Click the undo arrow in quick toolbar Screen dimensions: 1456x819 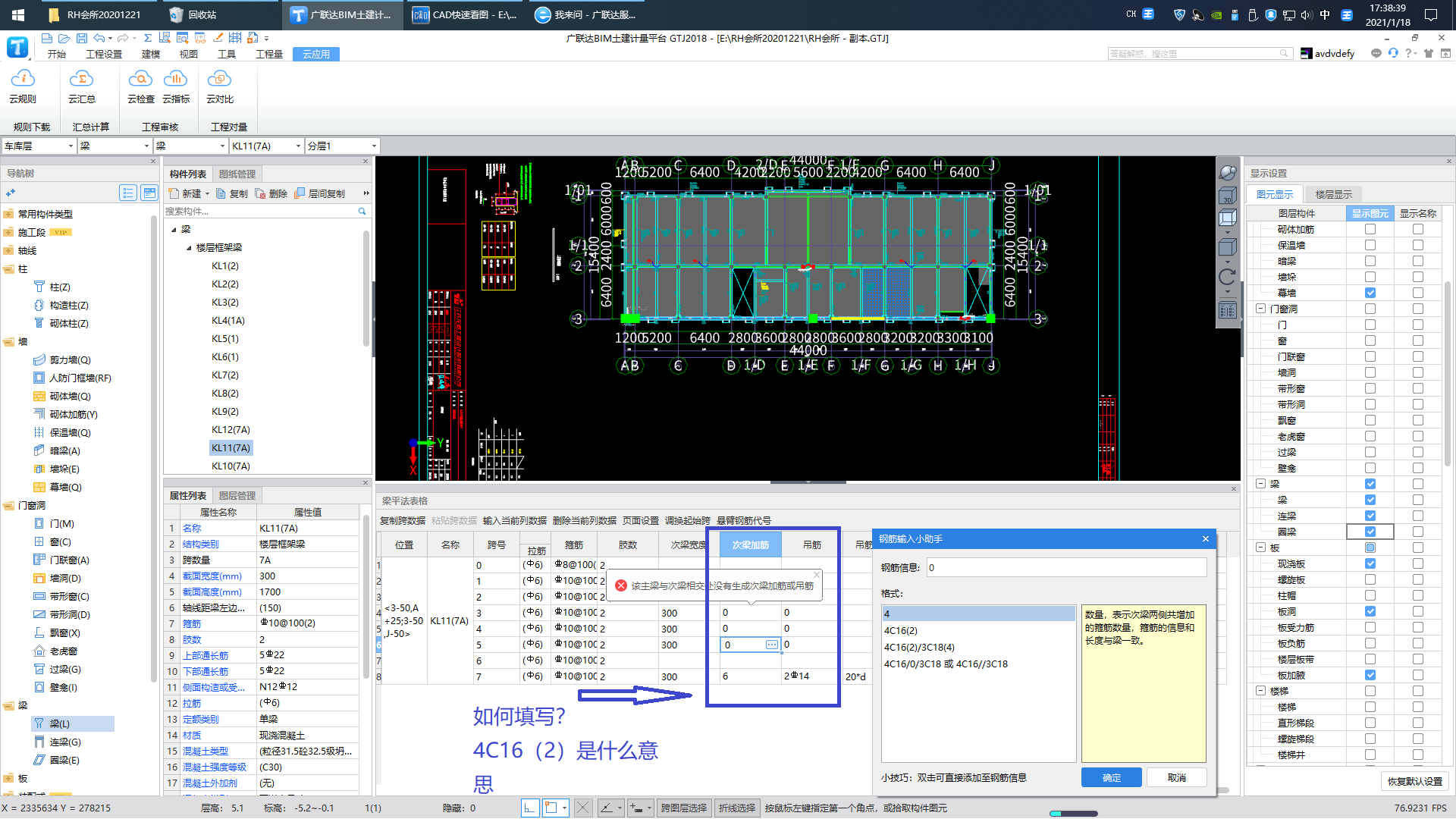[x=99, y=38]
